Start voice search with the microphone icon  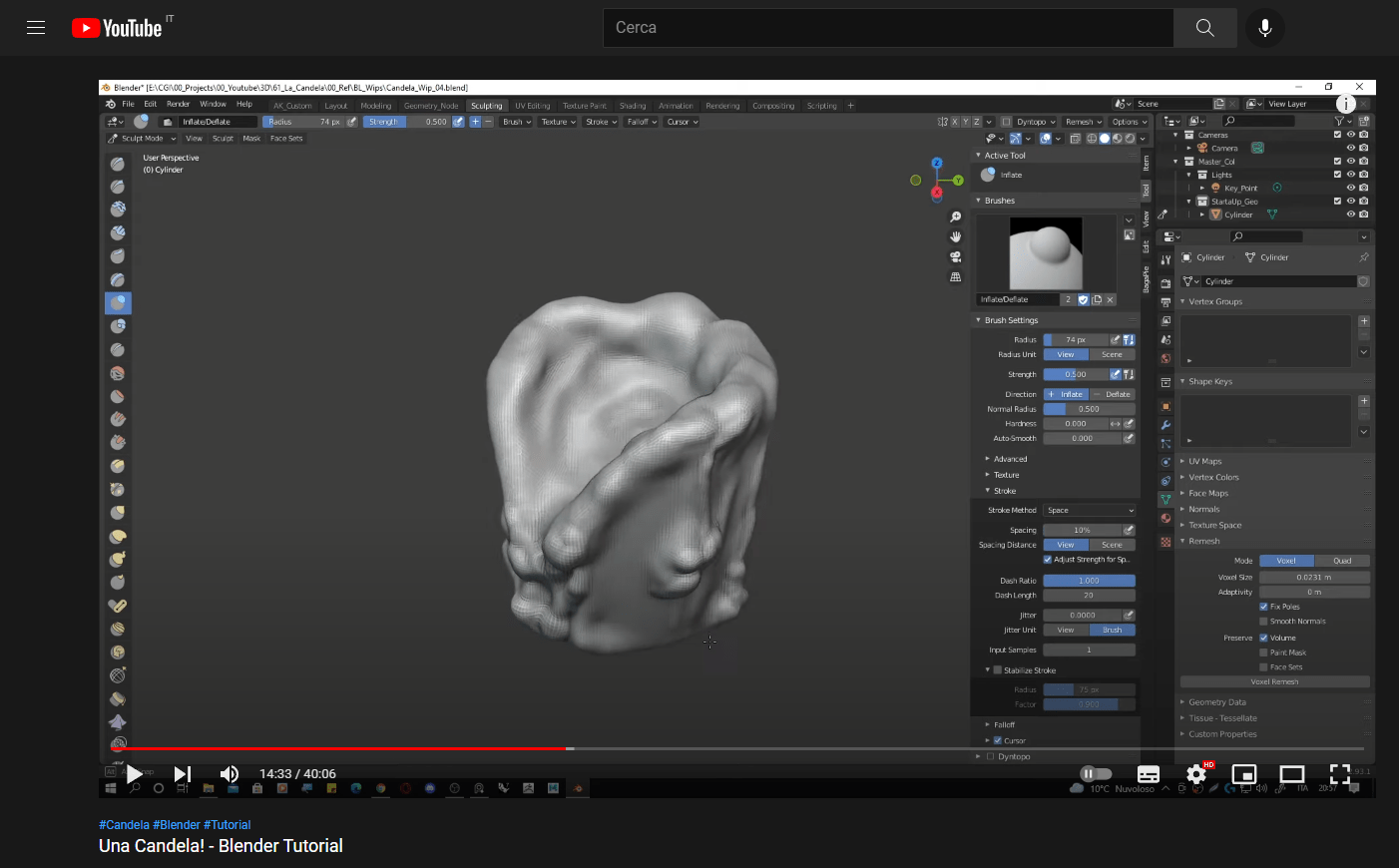coord(1265,28)
